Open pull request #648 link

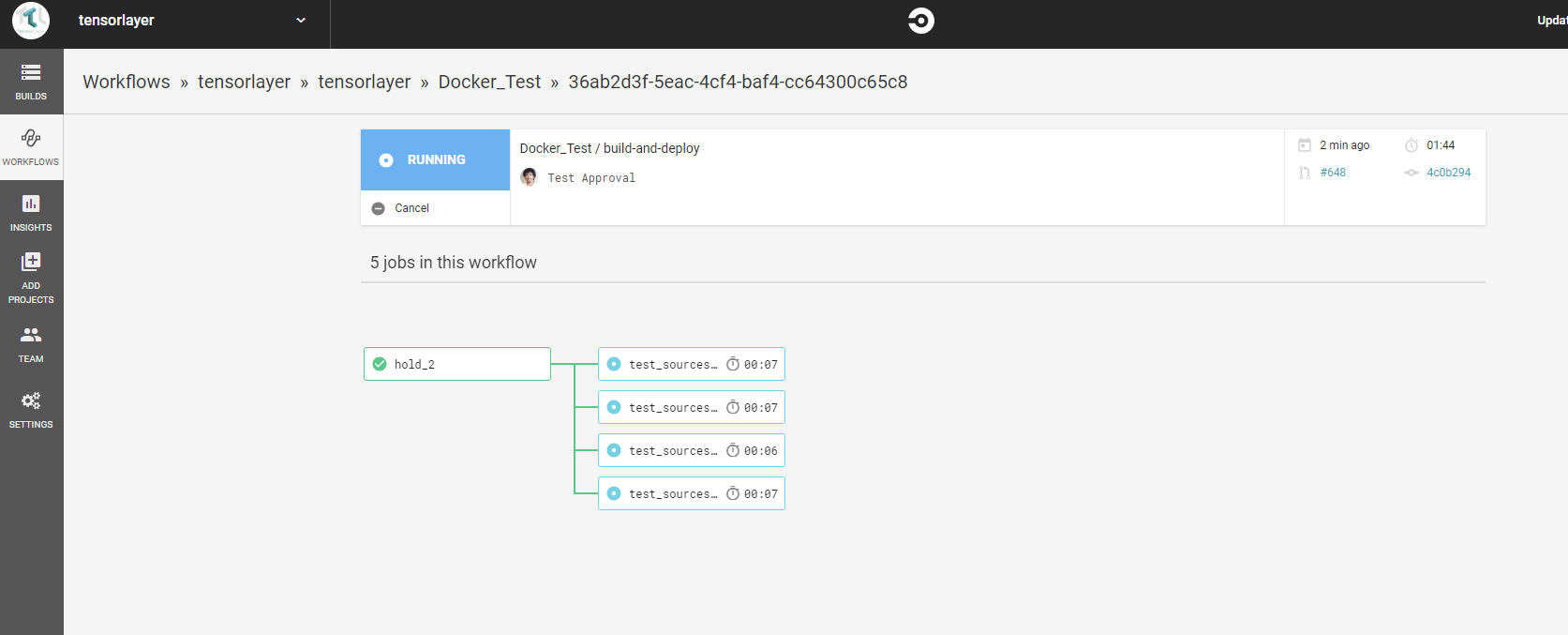(1333, 173)
